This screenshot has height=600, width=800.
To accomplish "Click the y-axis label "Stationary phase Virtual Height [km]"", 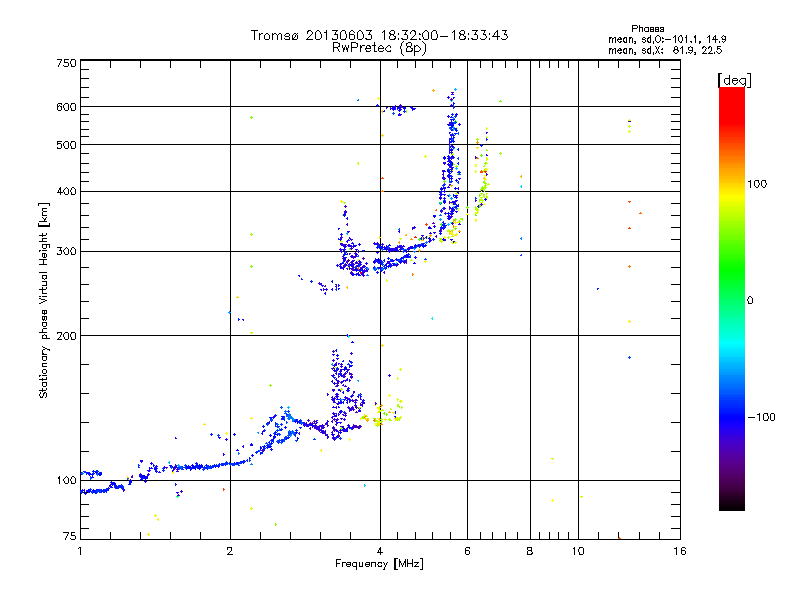I will click(x=43, y=300).
